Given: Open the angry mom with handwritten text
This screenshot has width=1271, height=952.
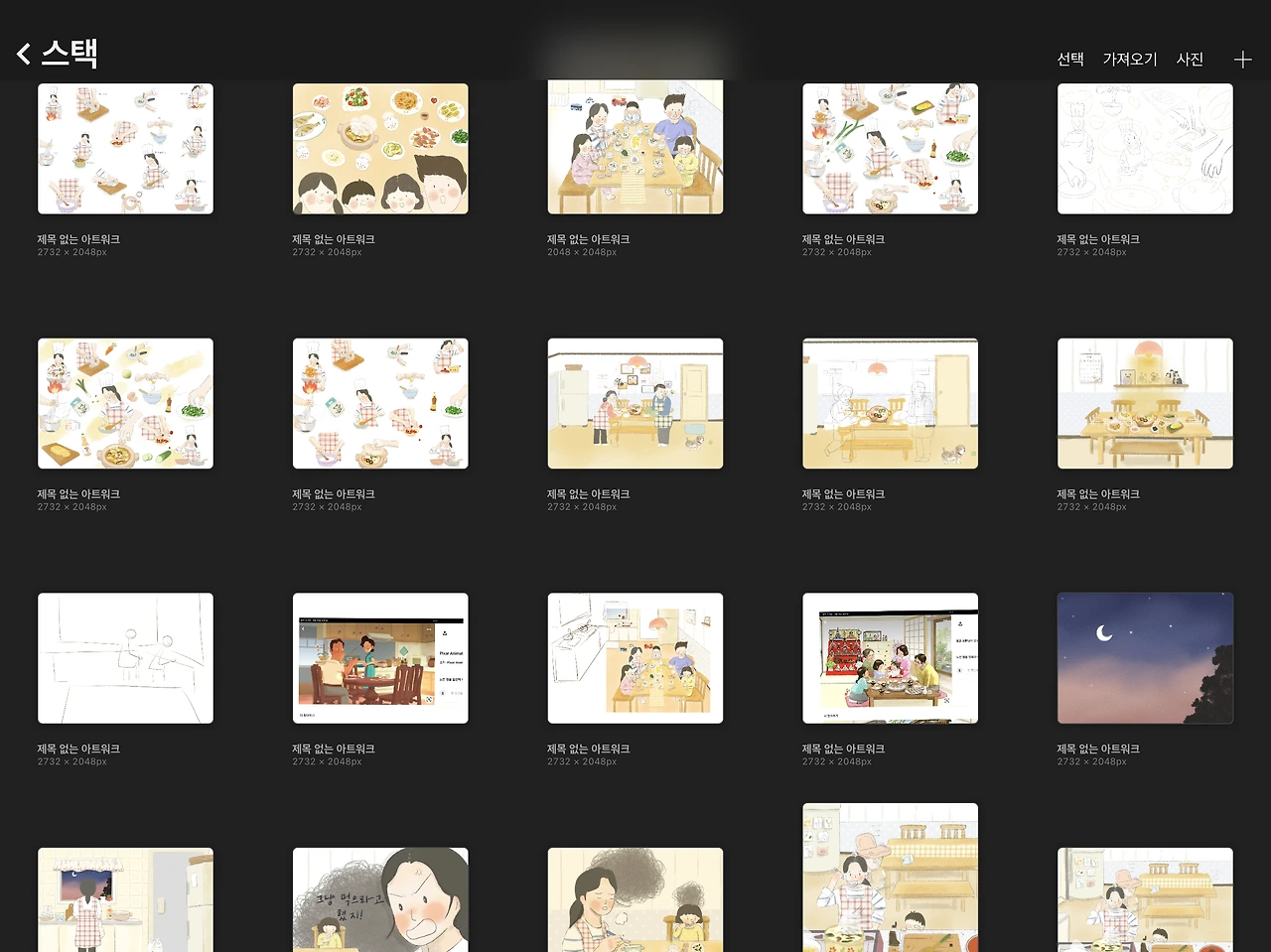Looking at the screenshot, I should (x=380, y=899).
